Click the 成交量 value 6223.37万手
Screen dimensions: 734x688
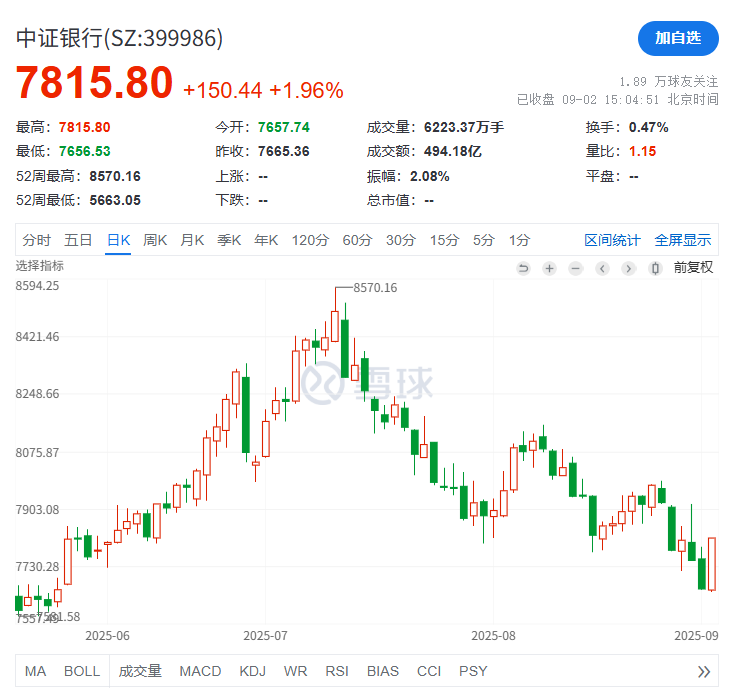click(x=464, y=127)
